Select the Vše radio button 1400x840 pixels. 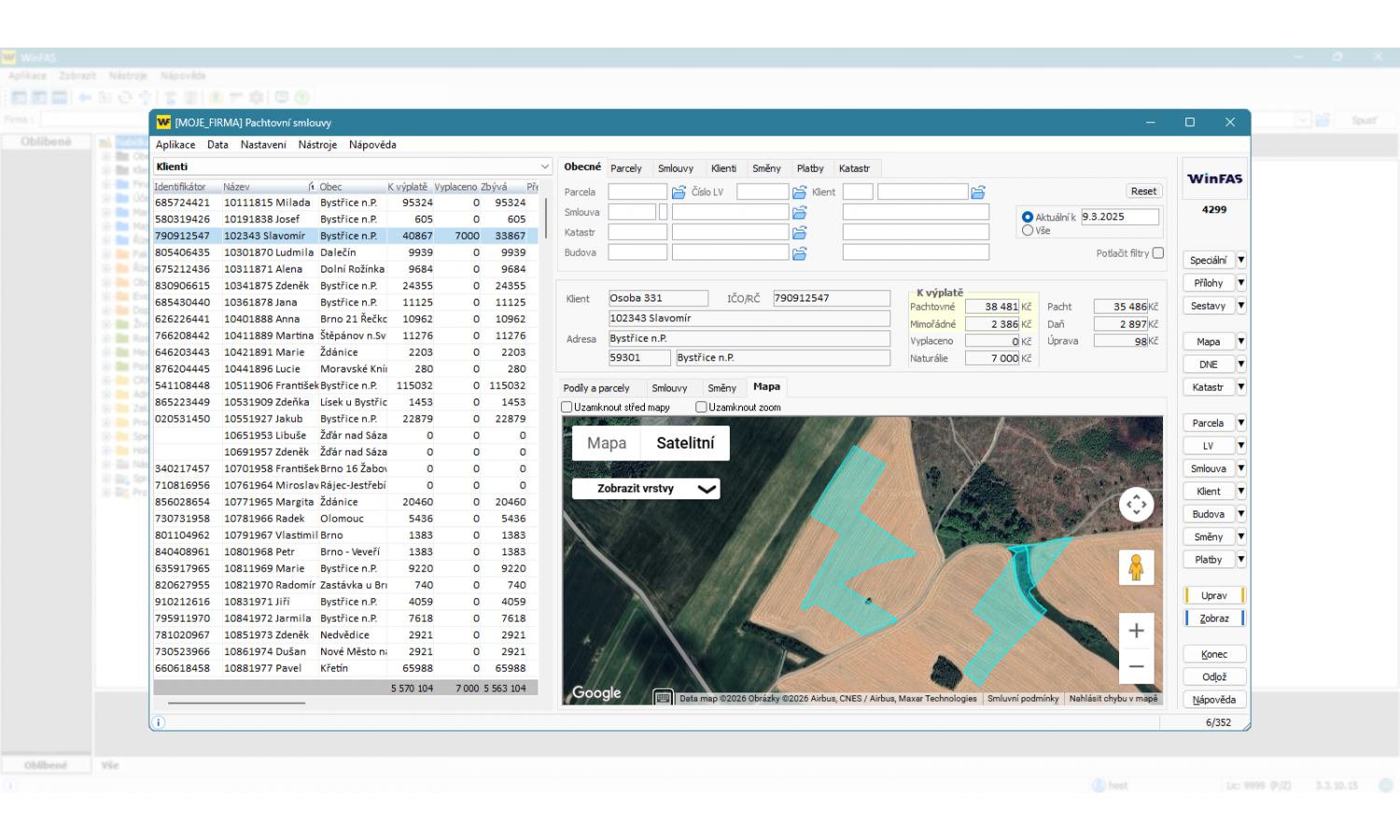tap(1028, 231)
